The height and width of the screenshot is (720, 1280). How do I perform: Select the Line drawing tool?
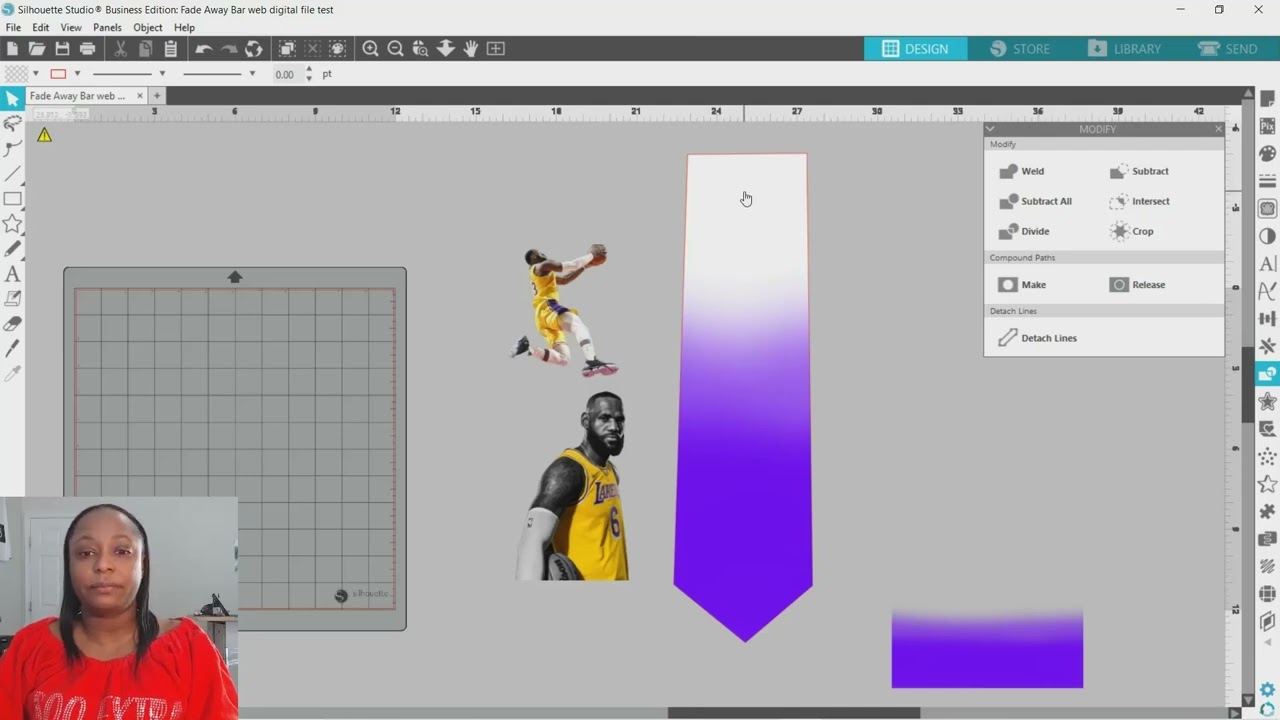coord(12,173)
